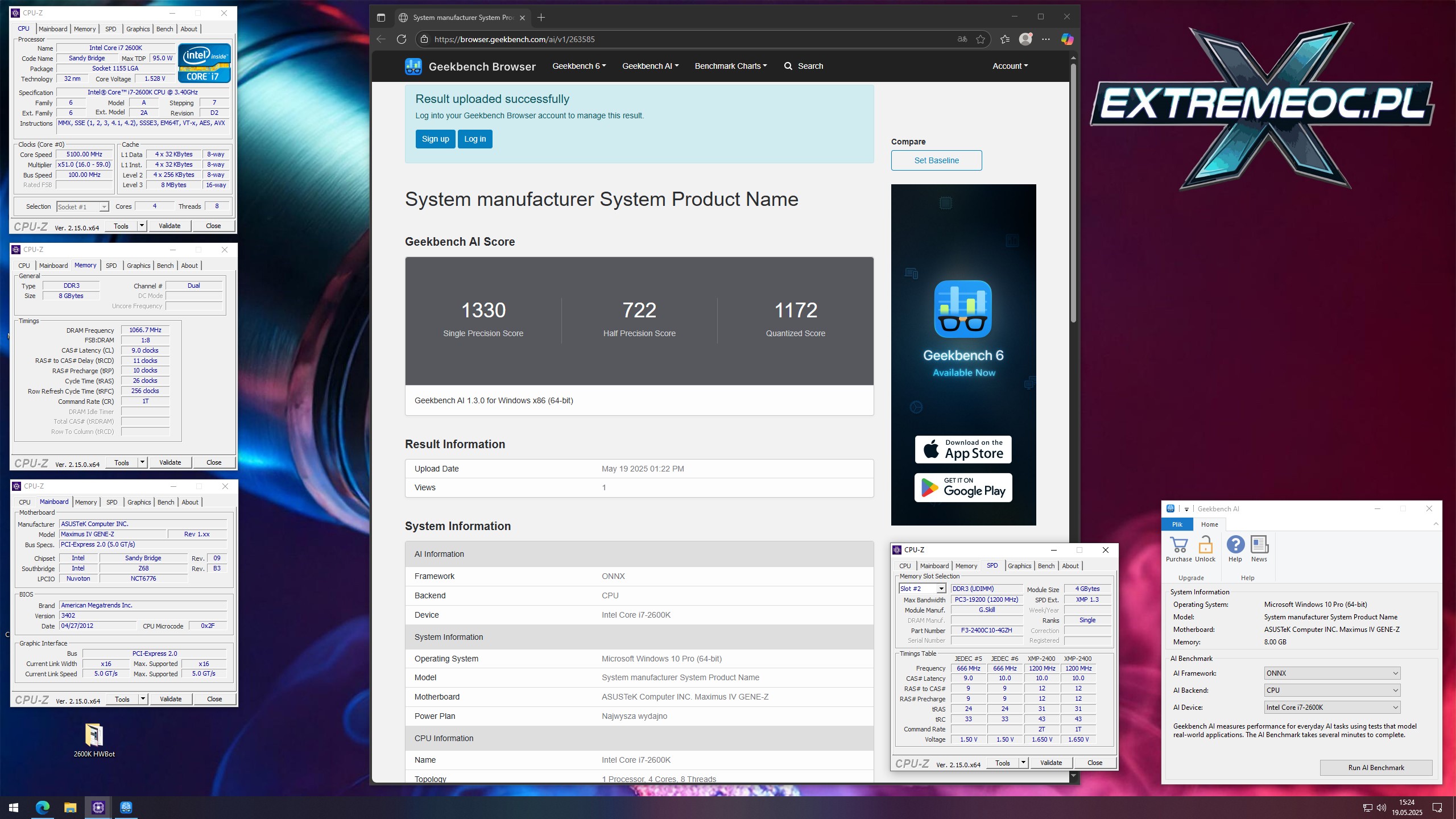The image size is (1456, 819).
Task: Open File Explorer from the taskbar
Action: pos(70,808)
